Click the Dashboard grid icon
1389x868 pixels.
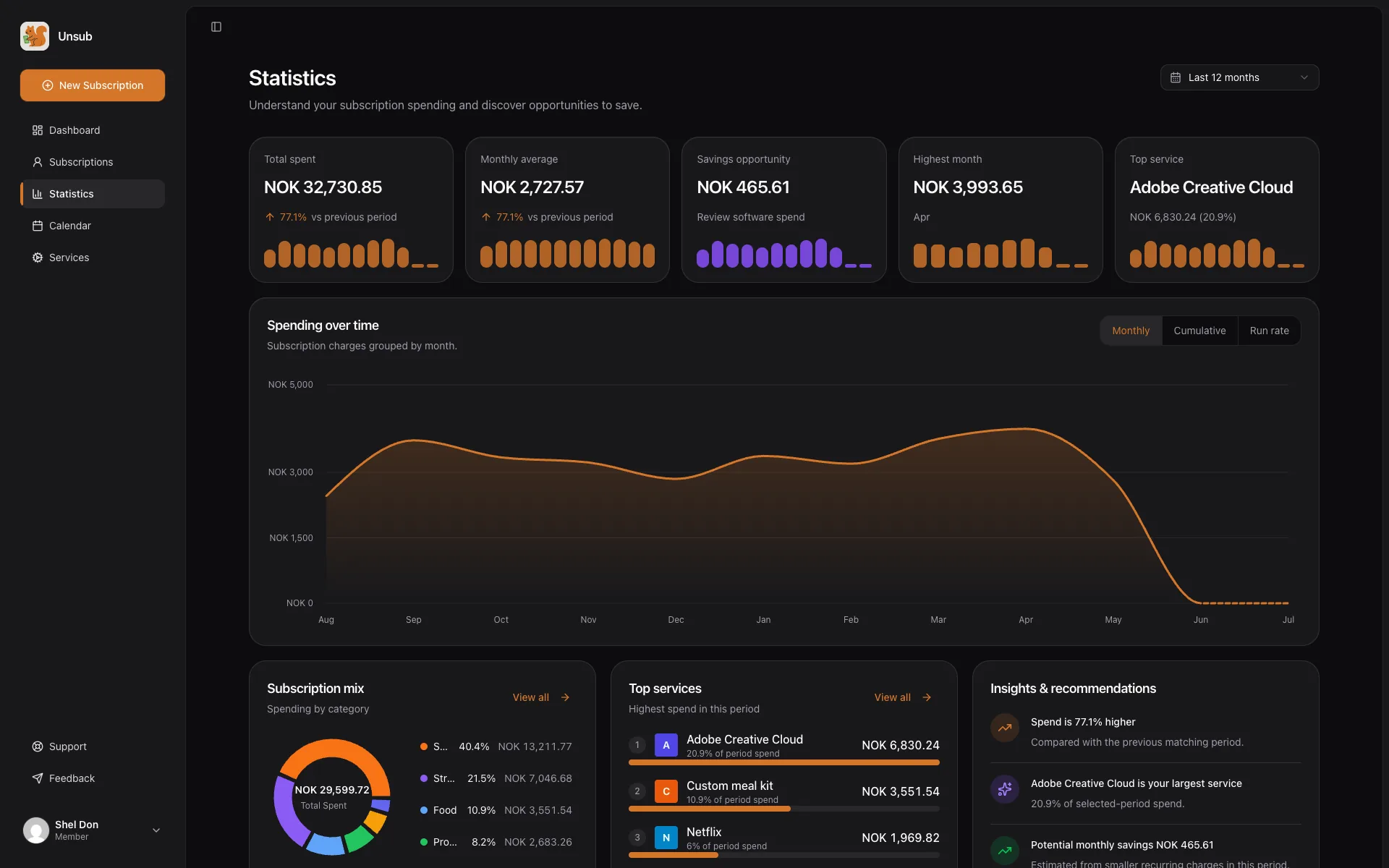coord(38,130)
